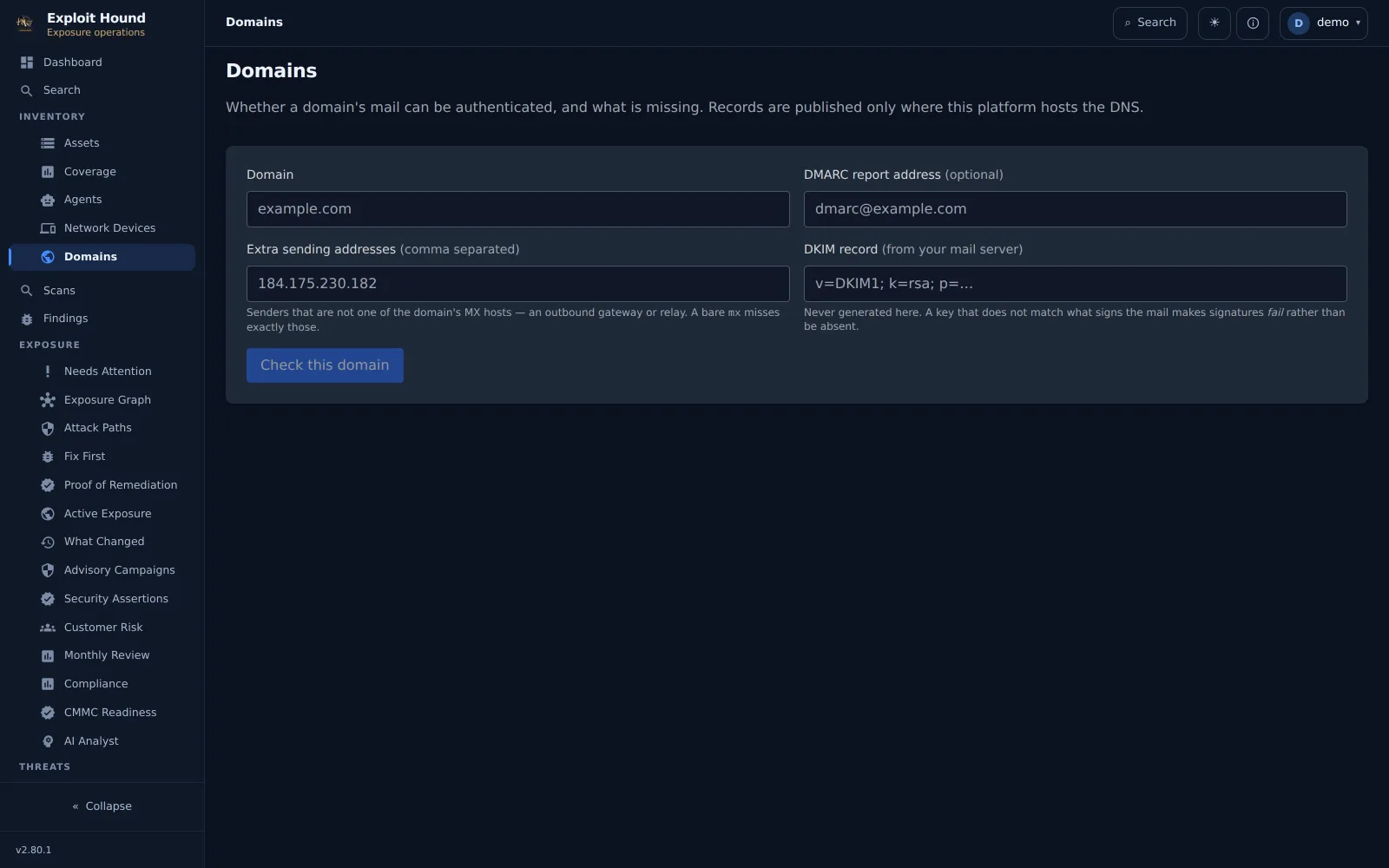Click the AI Analyst icon
1389x868 pixels.
pyautogui.click(x=48, y=741)
